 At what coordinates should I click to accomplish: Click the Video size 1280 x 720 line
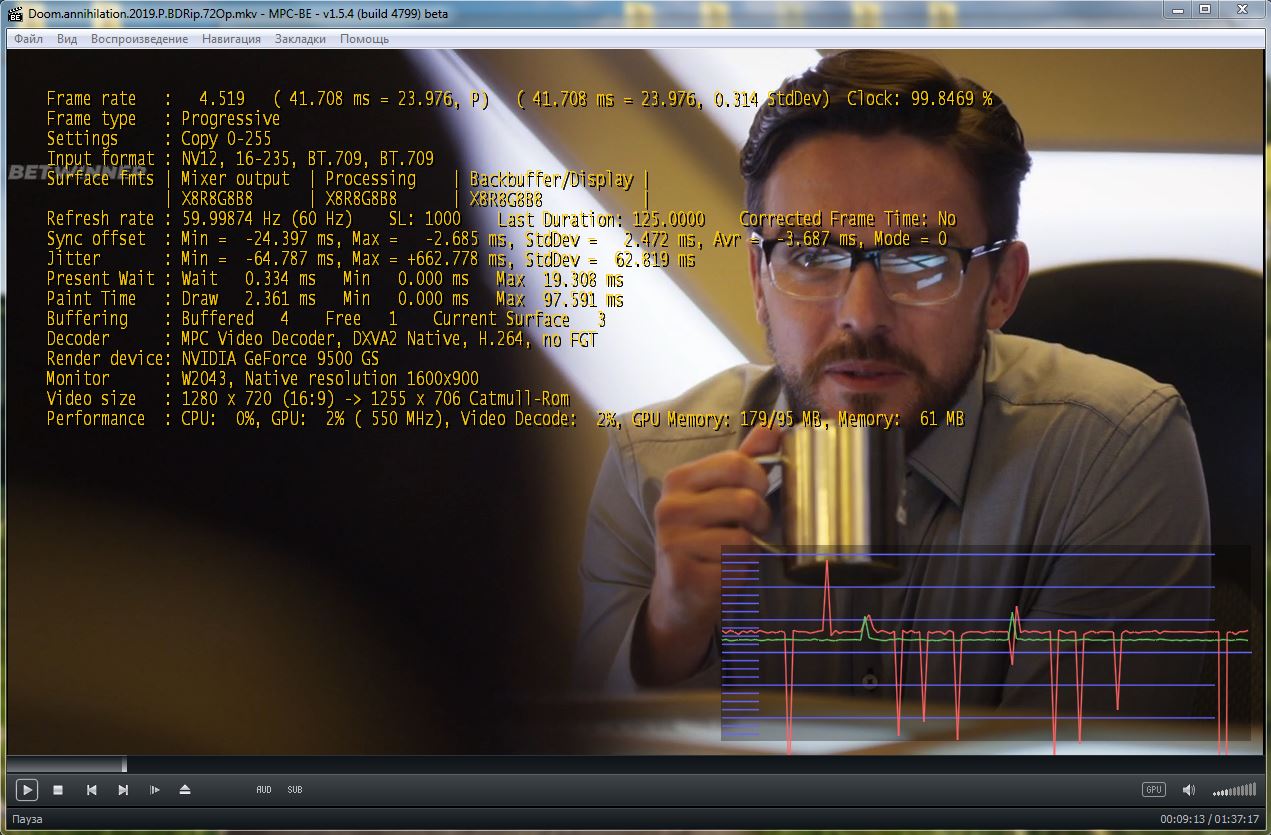[308, 398]
